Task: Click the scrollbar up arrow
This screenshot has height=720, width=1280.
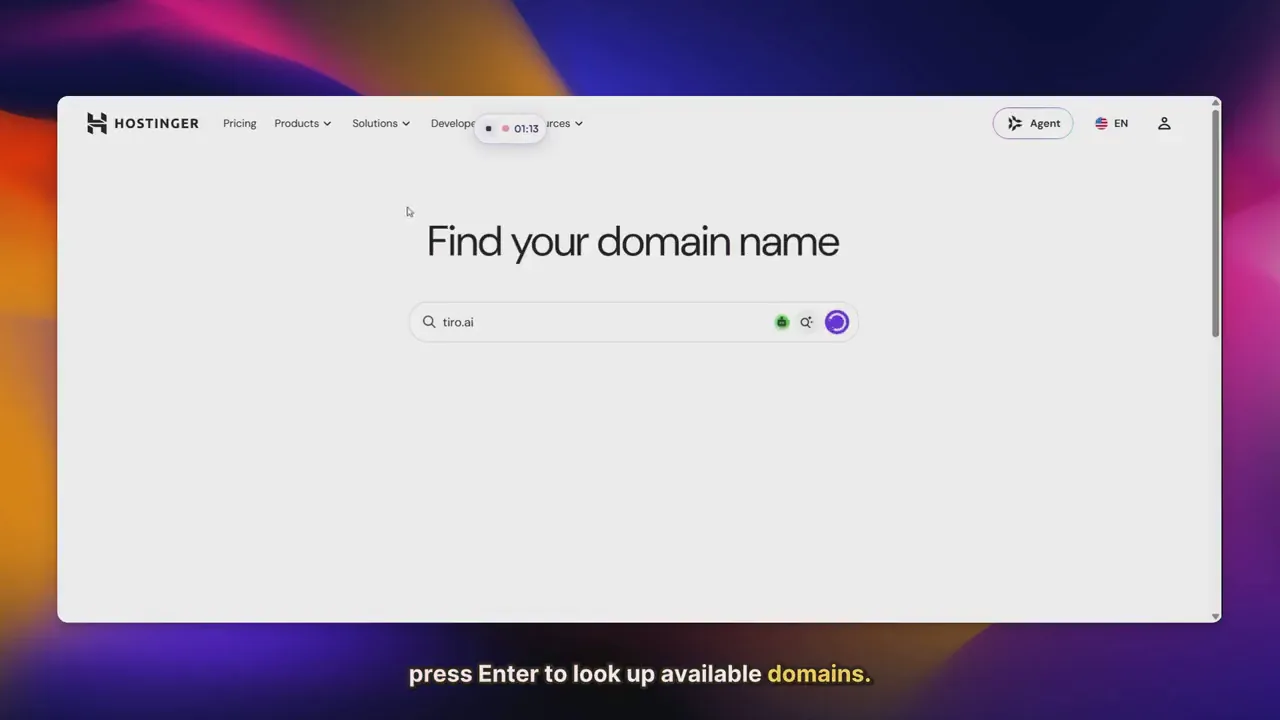Action: tap(1215, 102)
